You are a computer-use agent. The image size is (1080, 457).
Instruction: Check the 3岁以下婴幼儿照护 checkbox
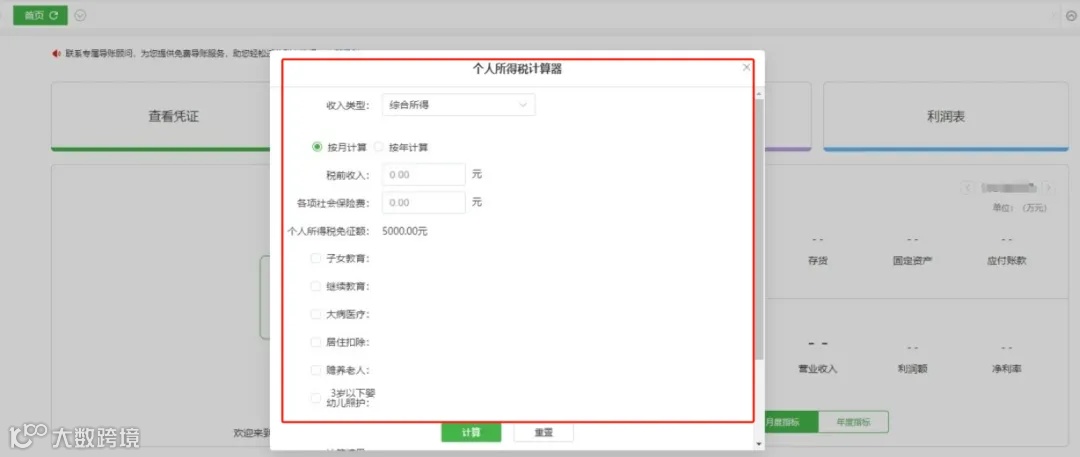click(315, 398)
